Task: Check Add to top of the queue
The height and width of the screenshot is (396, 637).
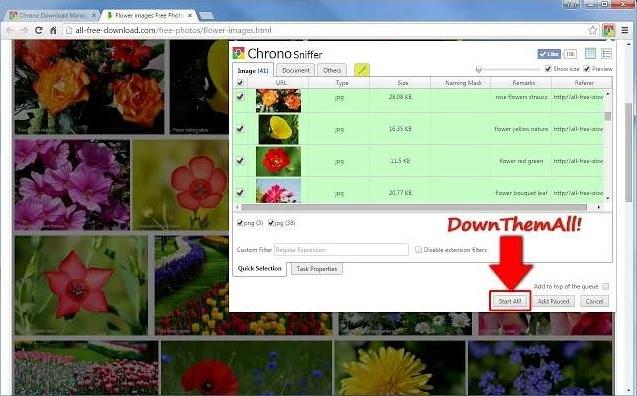Action: point(605,287)
